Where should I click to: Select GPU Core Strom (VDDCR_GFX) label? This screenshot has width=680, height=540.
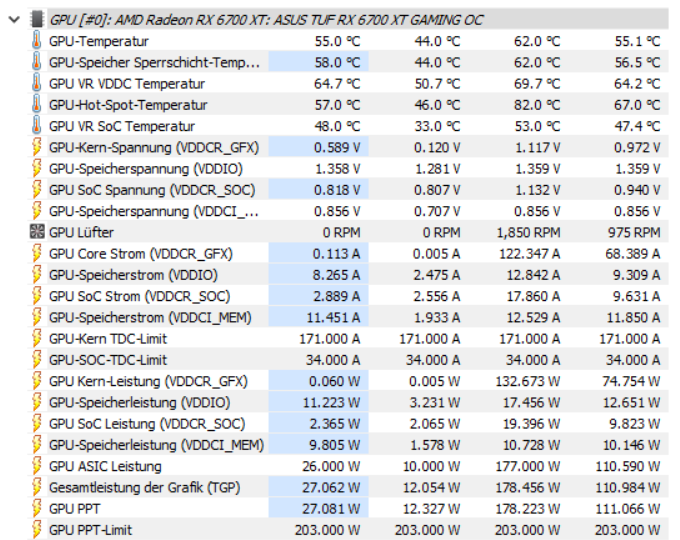click(141, 254)
